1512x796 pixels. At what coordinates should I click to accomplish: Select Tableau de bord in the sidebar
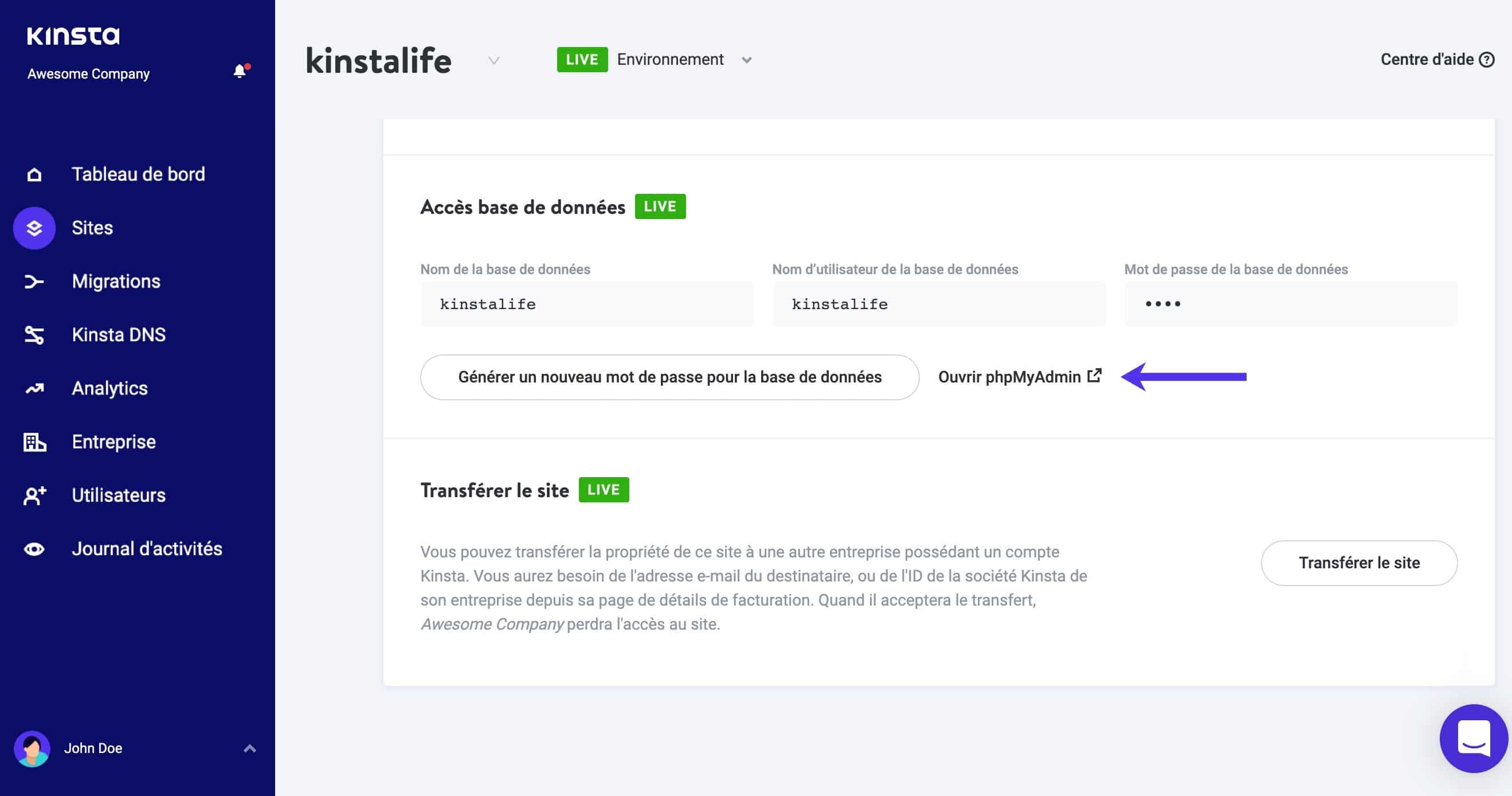pos(138,174)
